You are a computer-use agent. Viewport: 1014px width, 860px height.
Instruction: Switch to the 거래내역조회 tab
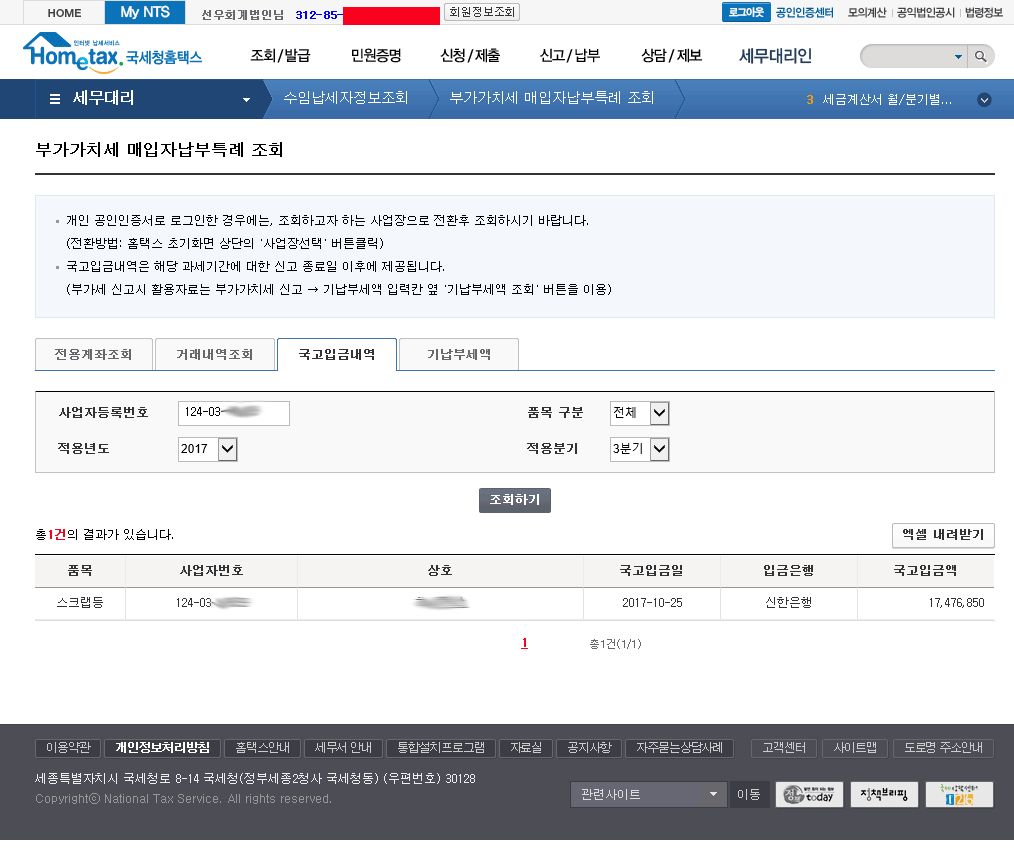coord(215,355)
